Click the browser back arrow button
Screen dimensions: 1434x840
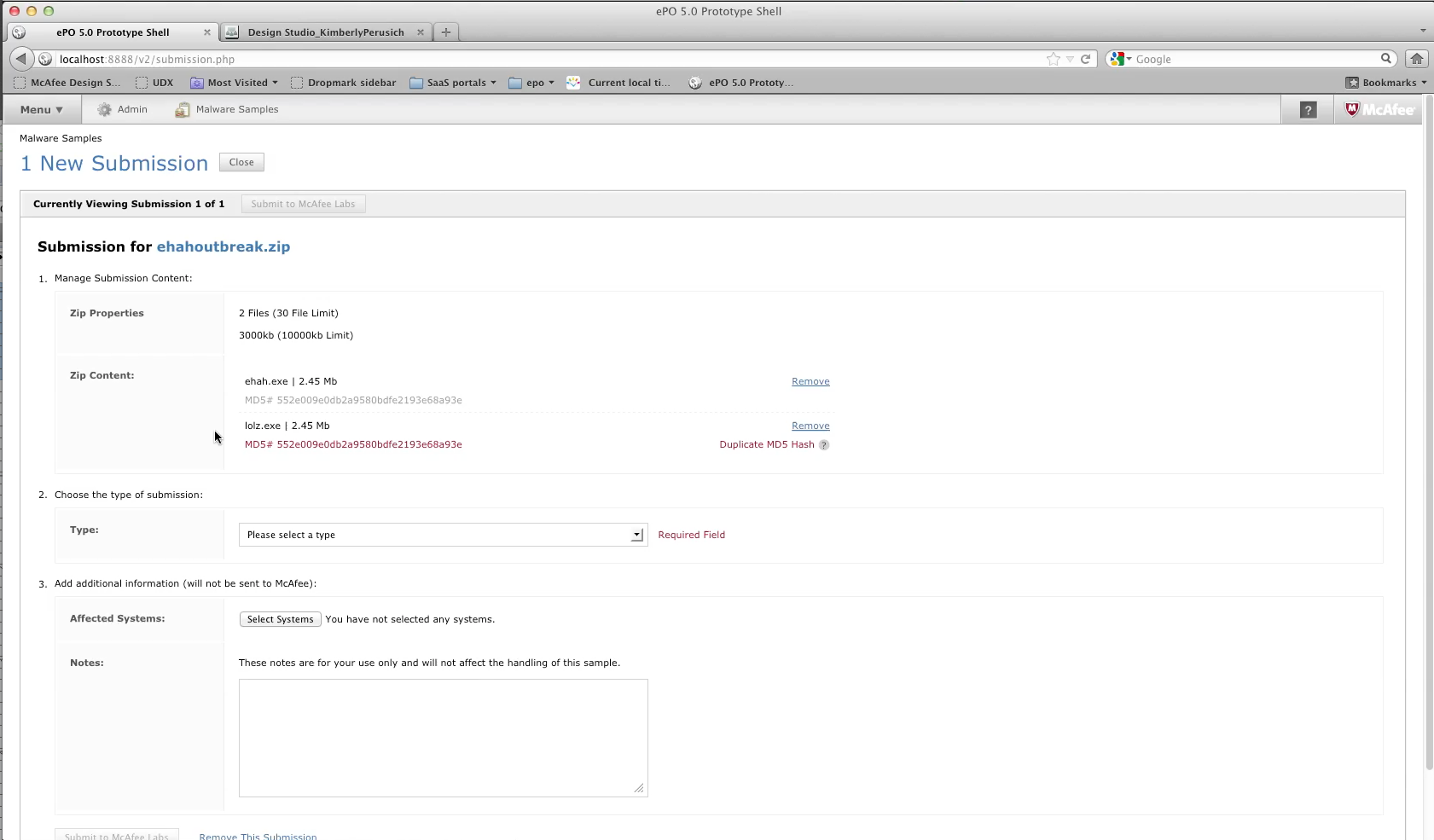21,59
